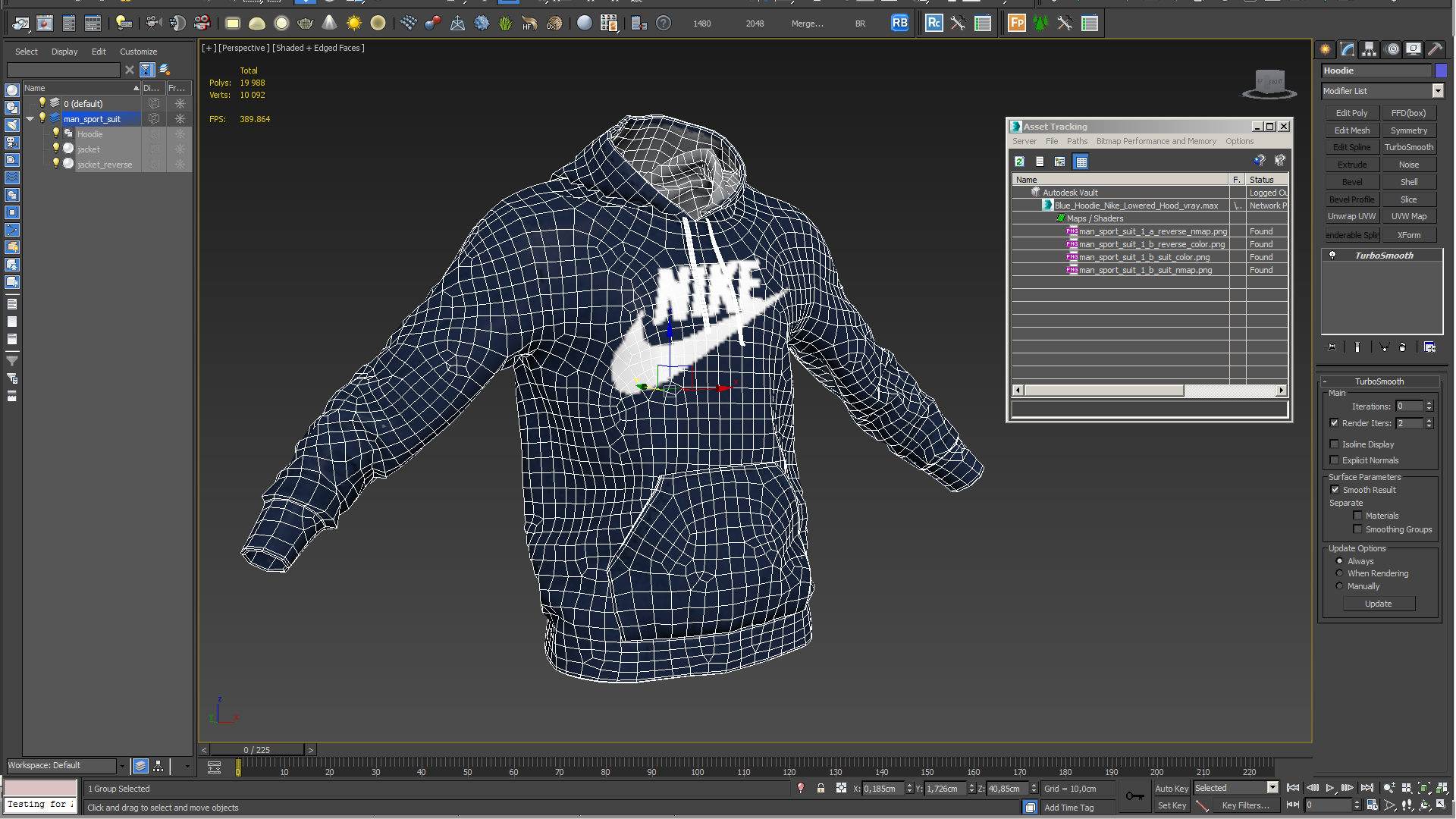This screenshot has height=819, width=1456.
Task: Click the TurboSmooth Update button
Action: [1378, 604]
